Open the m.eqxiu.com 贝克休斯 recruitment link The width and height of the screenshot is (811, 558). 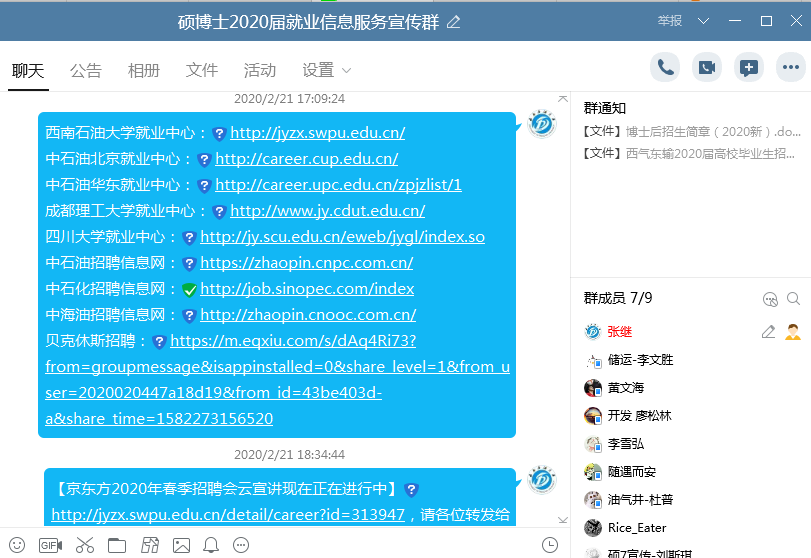(277, 380)
